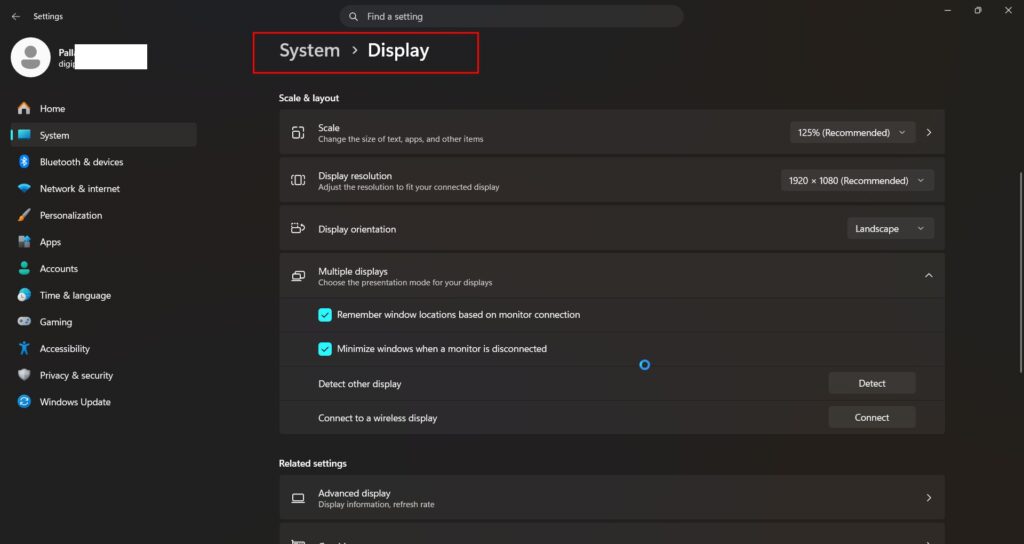Screen dimensions: 1024x544
Task: Open Time & language settings
Action: (103, 295)
